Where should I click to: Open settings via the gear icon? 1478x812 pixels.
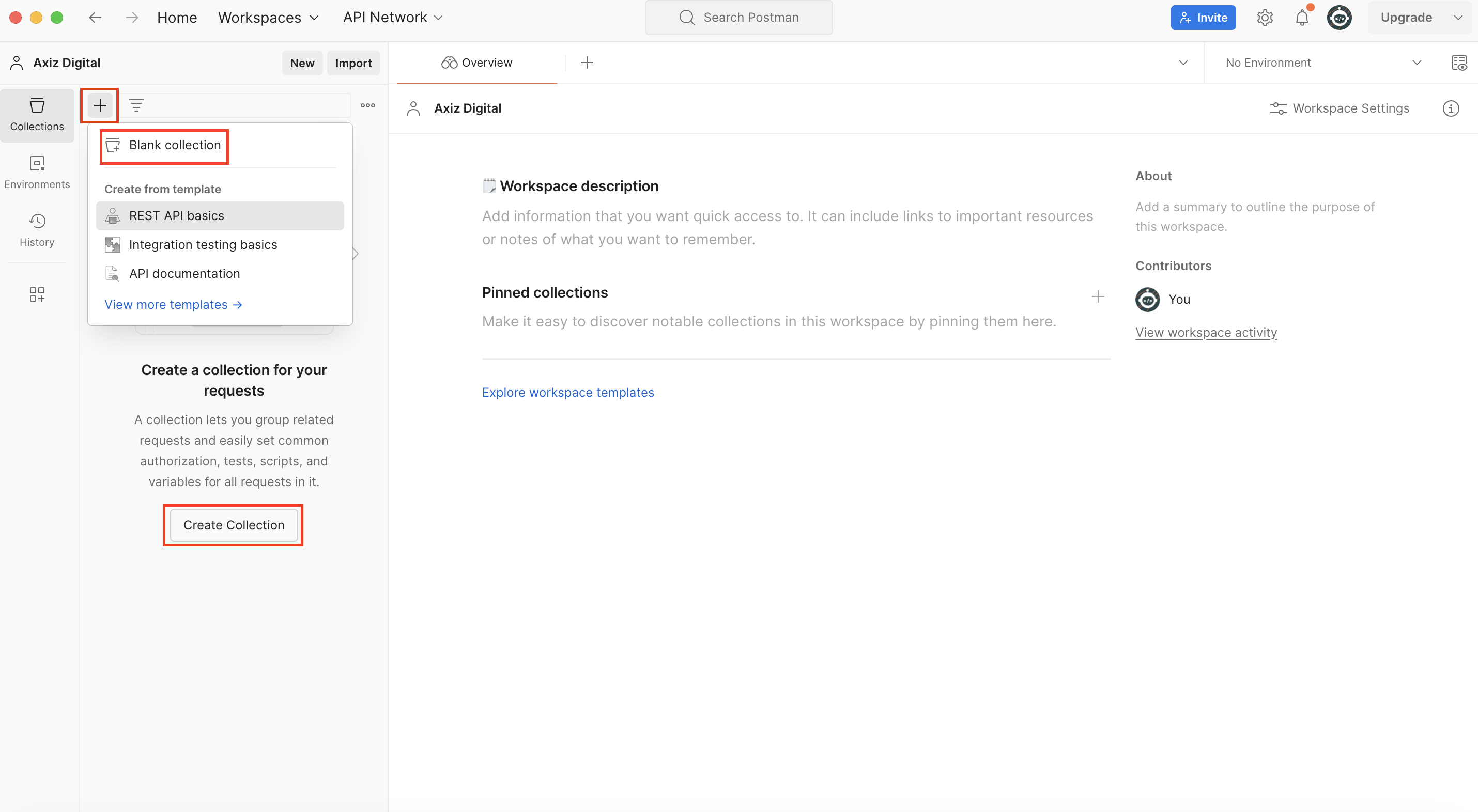point(1265,18)
